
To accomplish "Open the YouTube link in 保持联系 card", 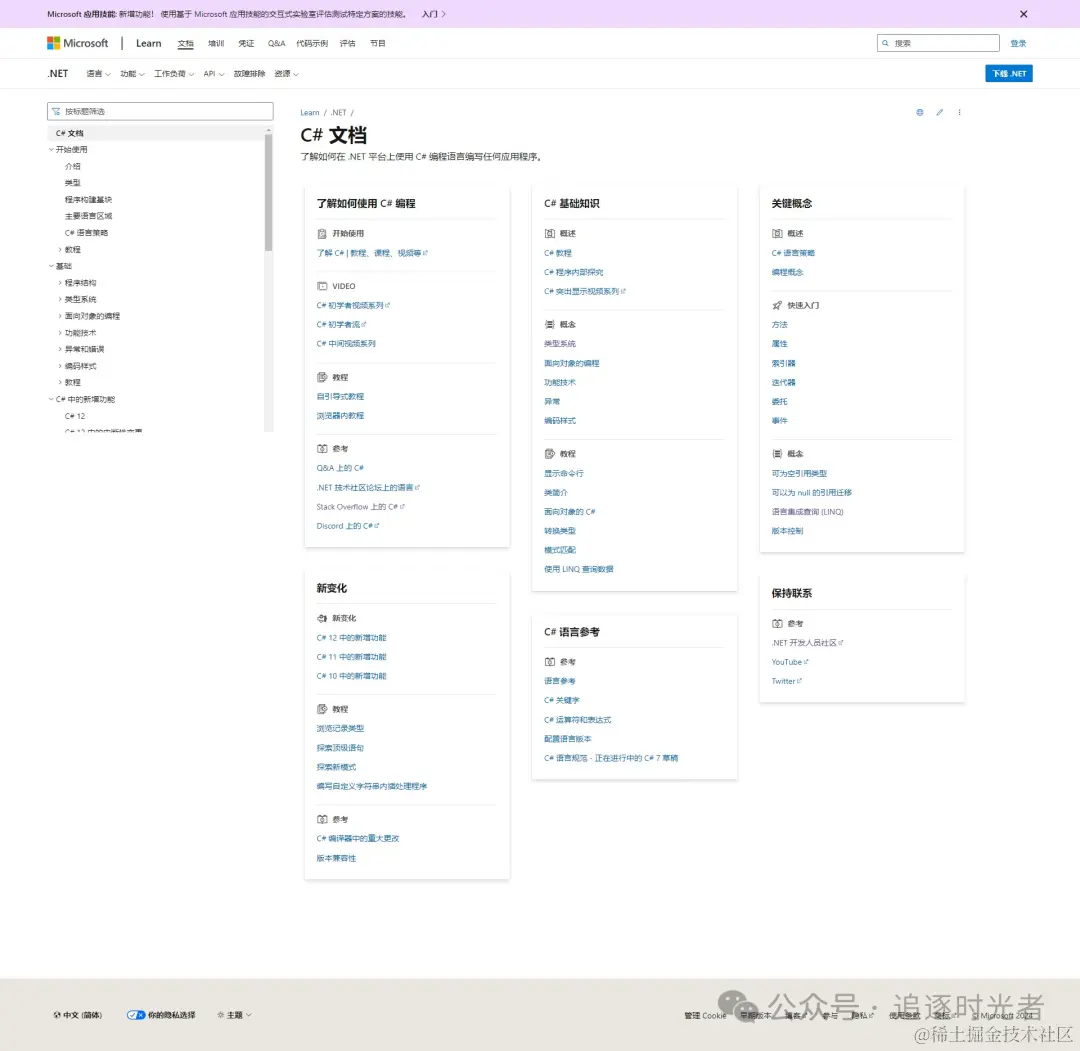I will [x=789, y=662].
